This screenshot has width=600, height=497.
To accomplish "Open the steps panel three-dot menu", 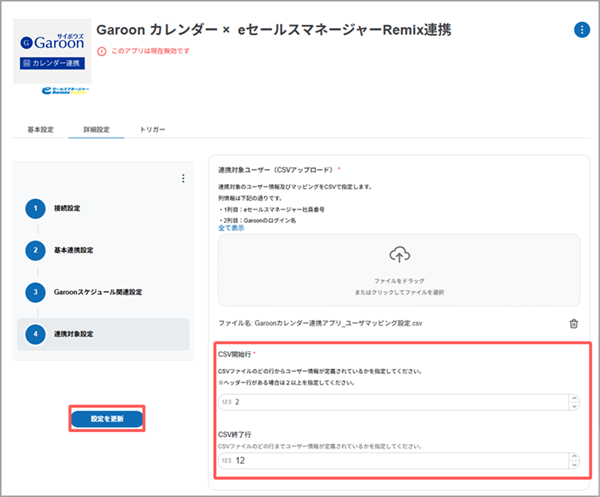I will [183, 179].
